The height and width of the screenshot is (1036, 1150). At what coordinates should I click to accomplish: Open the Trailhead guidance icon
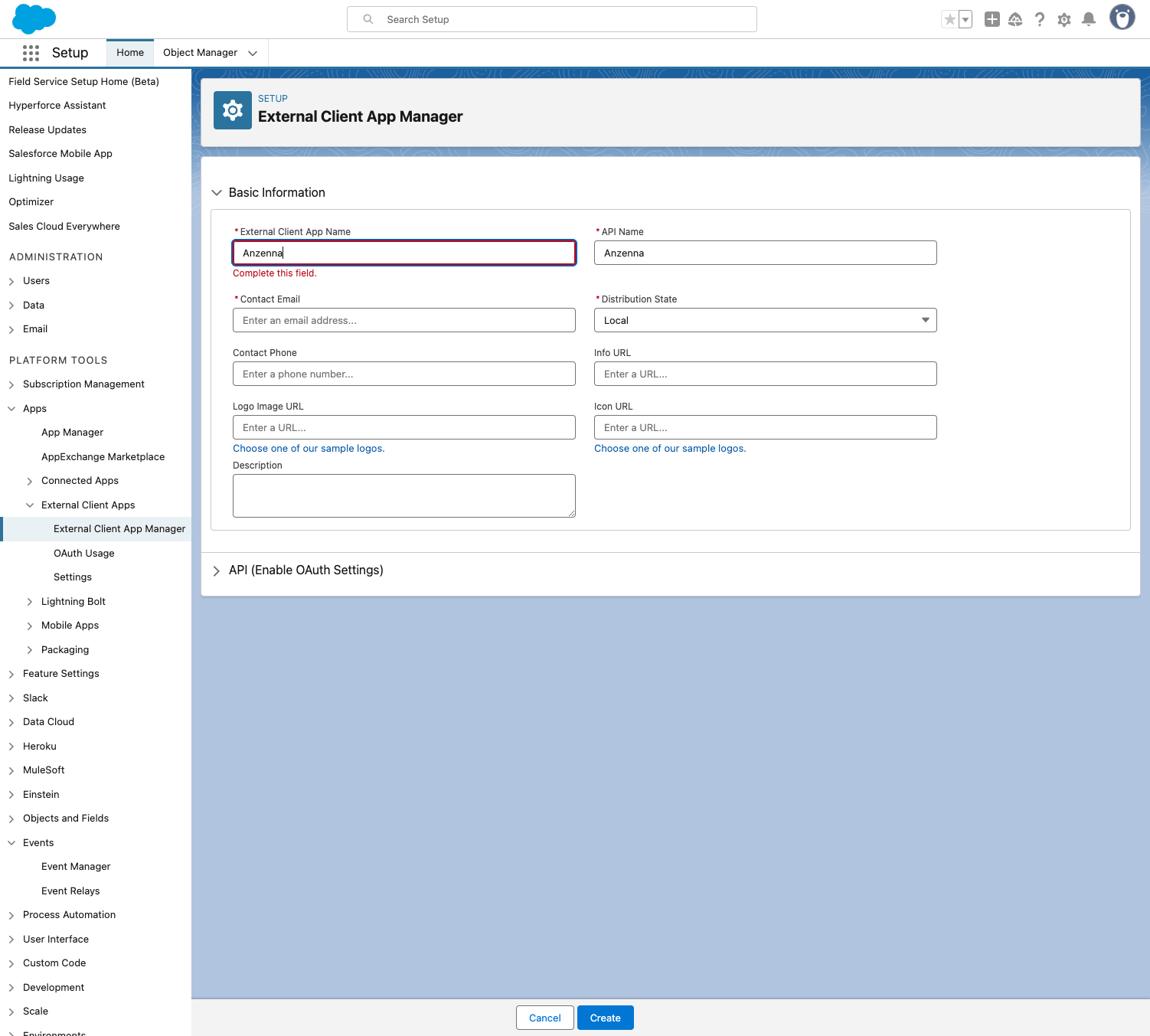click(1015, 20)
